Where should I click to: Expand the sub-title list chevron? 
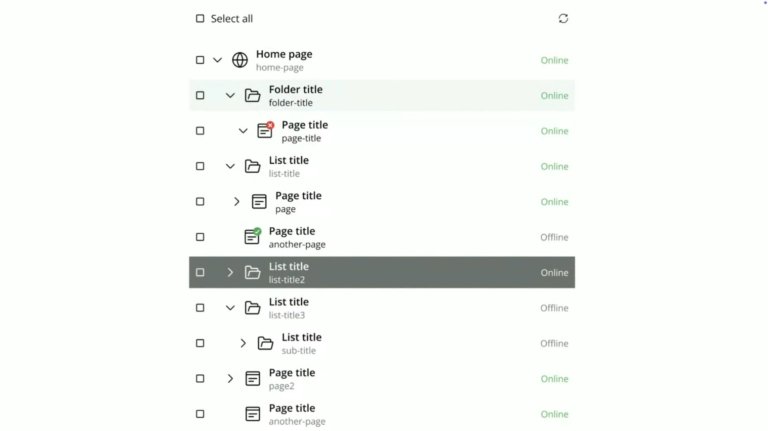tap(243, 343)
